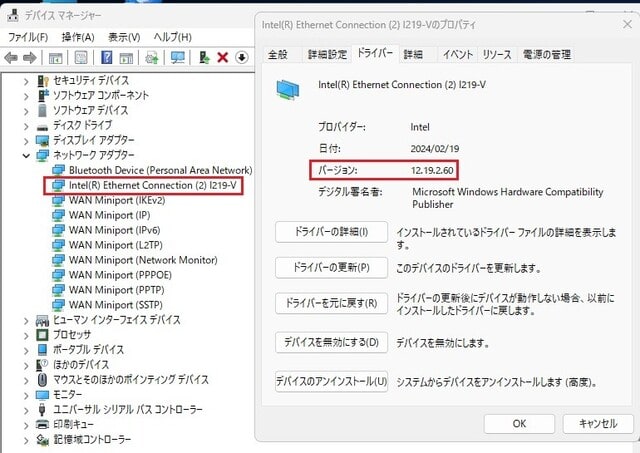This screenshot has height=453, width=640.
Task: Click the driver version value 12.19.2.60
Action: point(432,171)
